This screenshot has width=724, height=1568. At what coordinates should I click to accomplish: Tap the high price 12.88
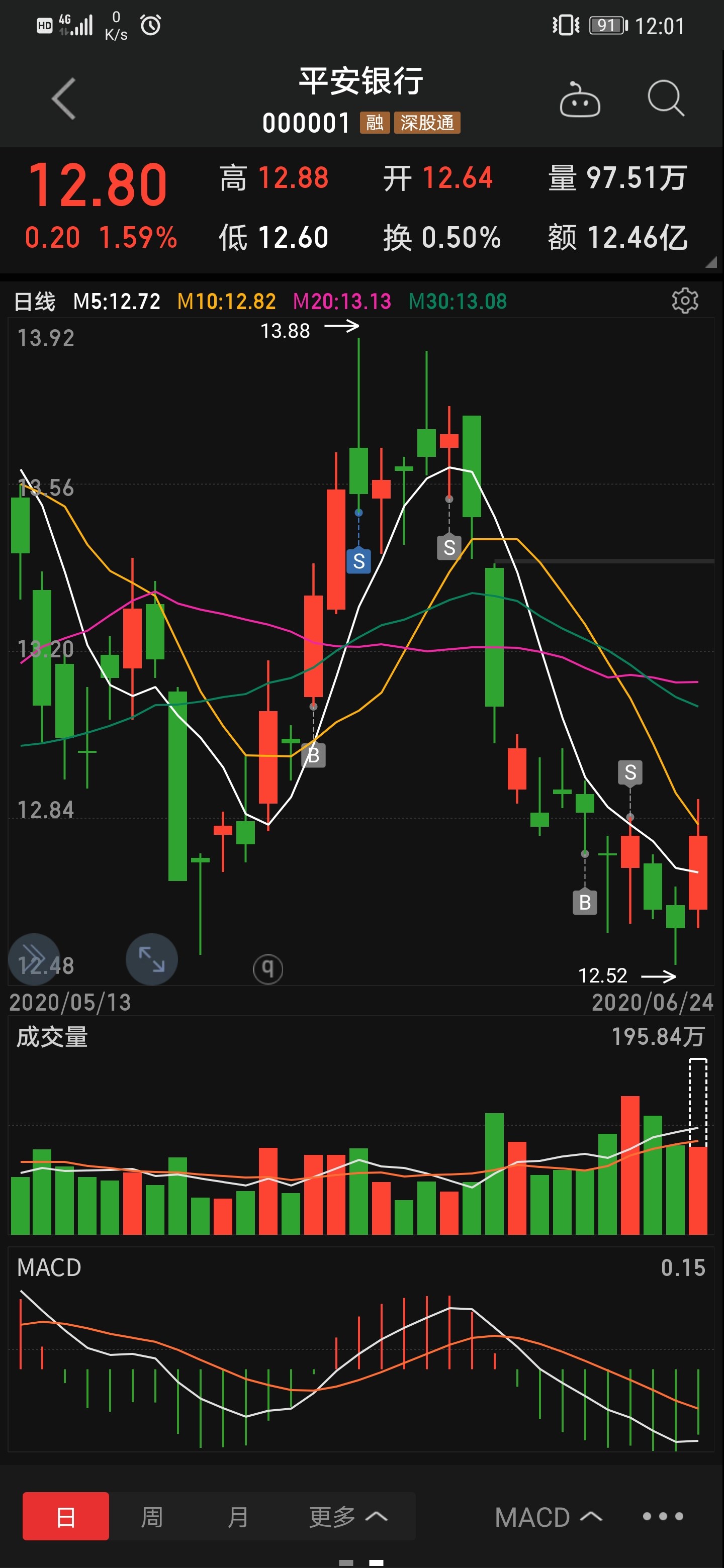[x=294, y=178]
